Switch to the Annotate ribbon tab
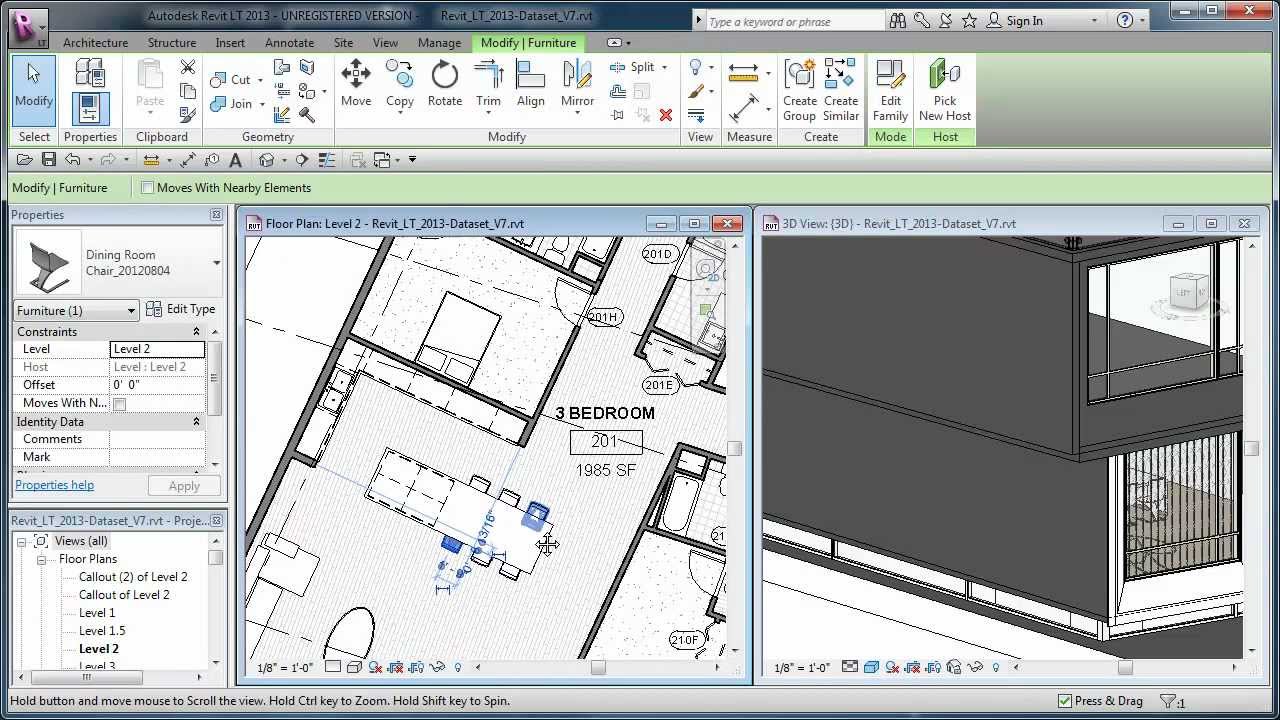 click(289, 42)
